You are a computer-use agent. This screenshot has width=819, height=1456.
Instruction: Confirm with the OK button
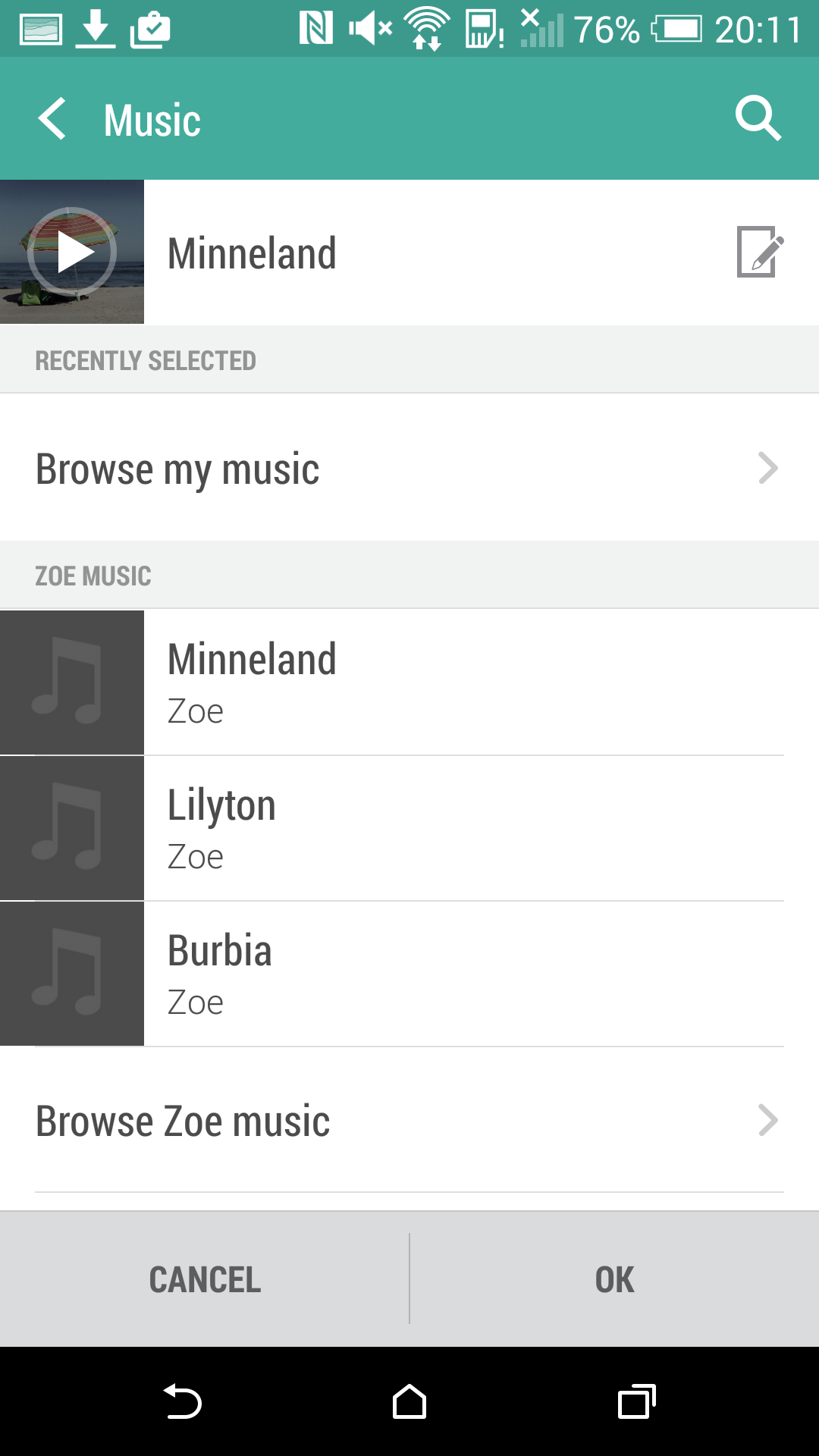[614, 1279]
